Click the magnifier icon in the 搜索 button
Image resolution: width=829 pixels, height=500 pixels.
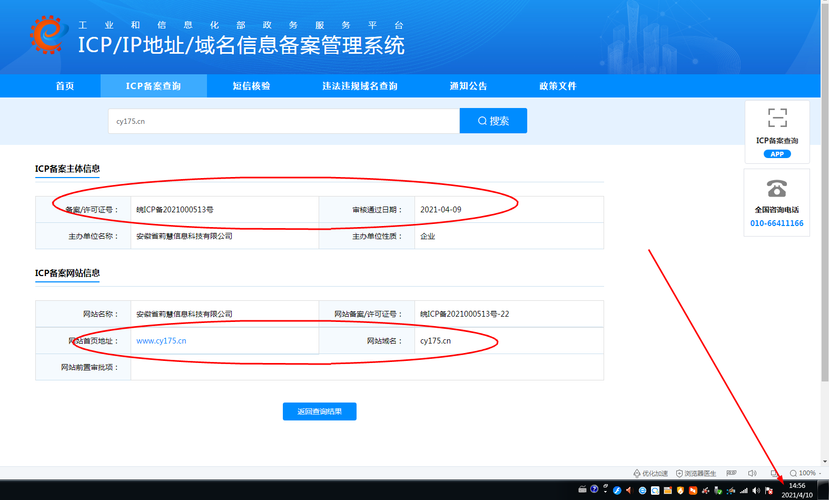tap(482, 121)
